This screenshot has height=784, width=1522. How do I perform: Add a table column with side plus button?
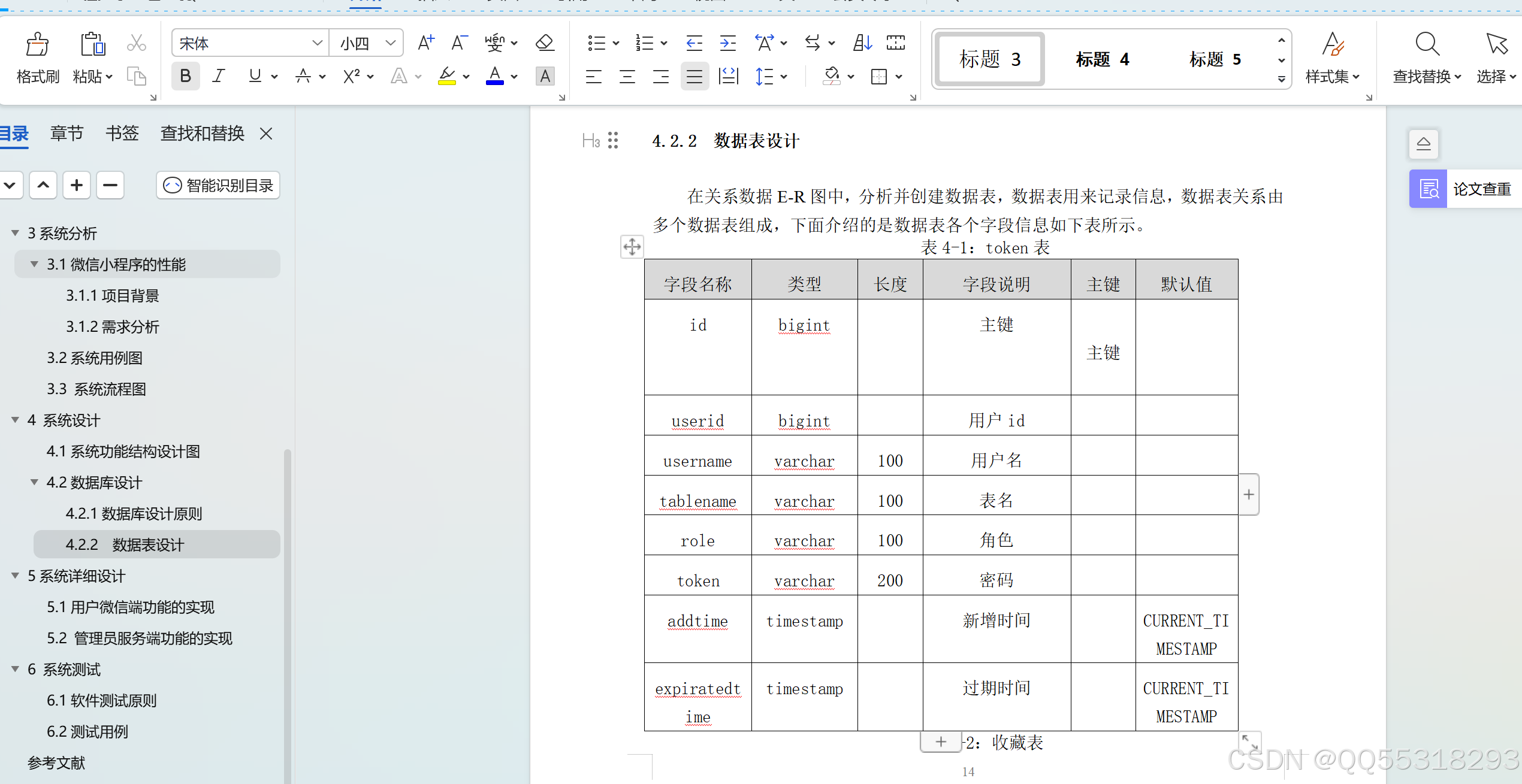pos(1249,494)
